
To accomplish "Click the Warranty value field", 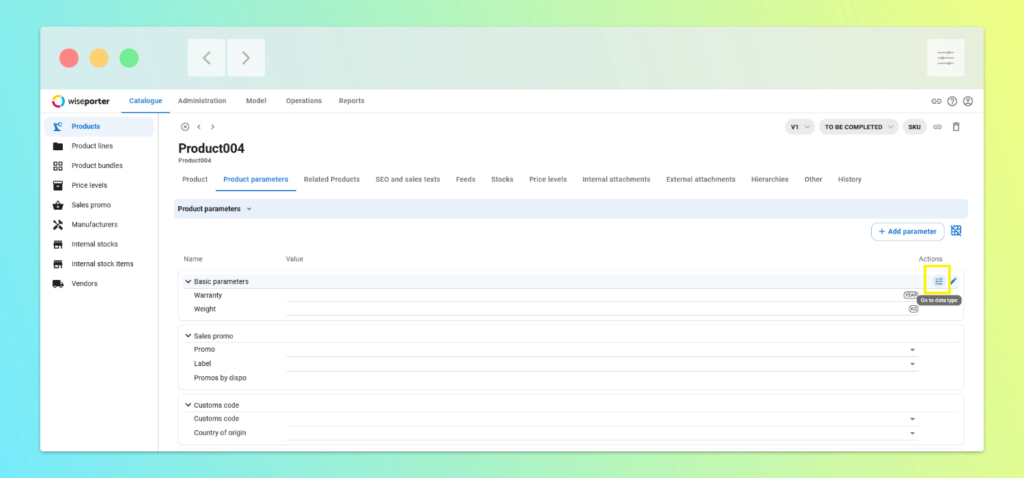I will 601,295.
